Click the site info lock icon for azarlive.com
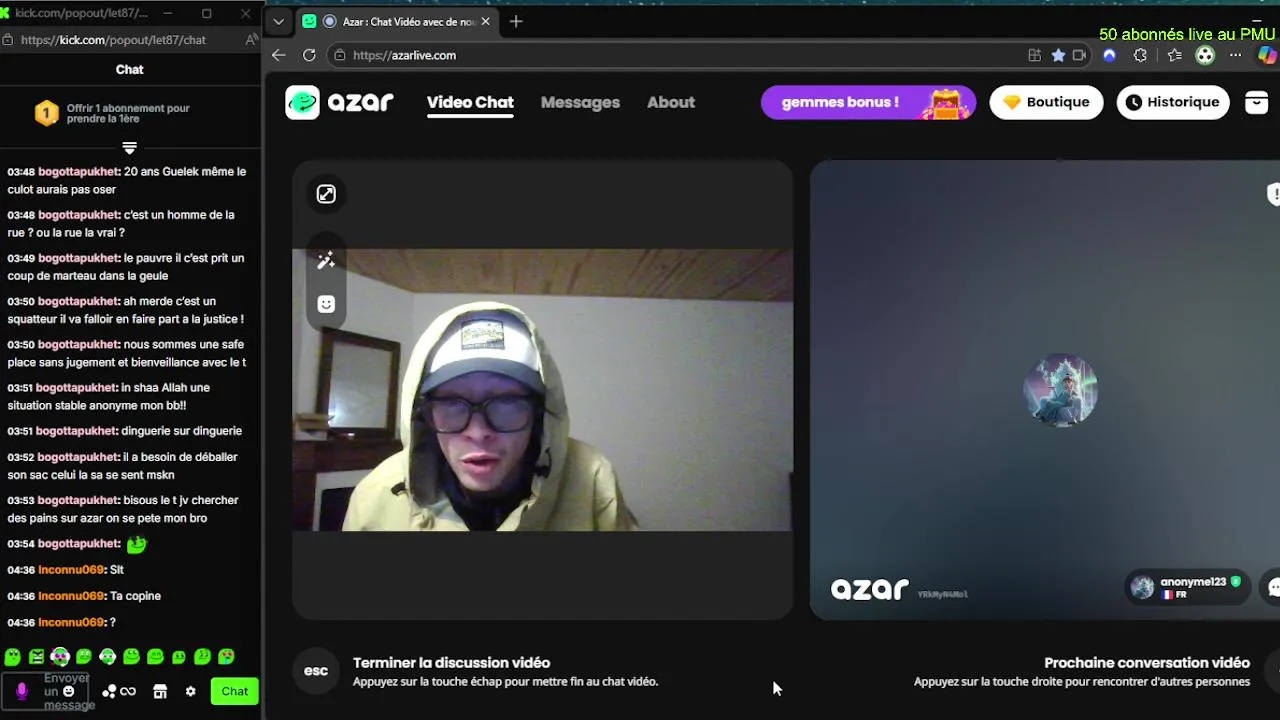This screenshot has width=1280, height=720. pyautogui.click(x=341, y=55)
